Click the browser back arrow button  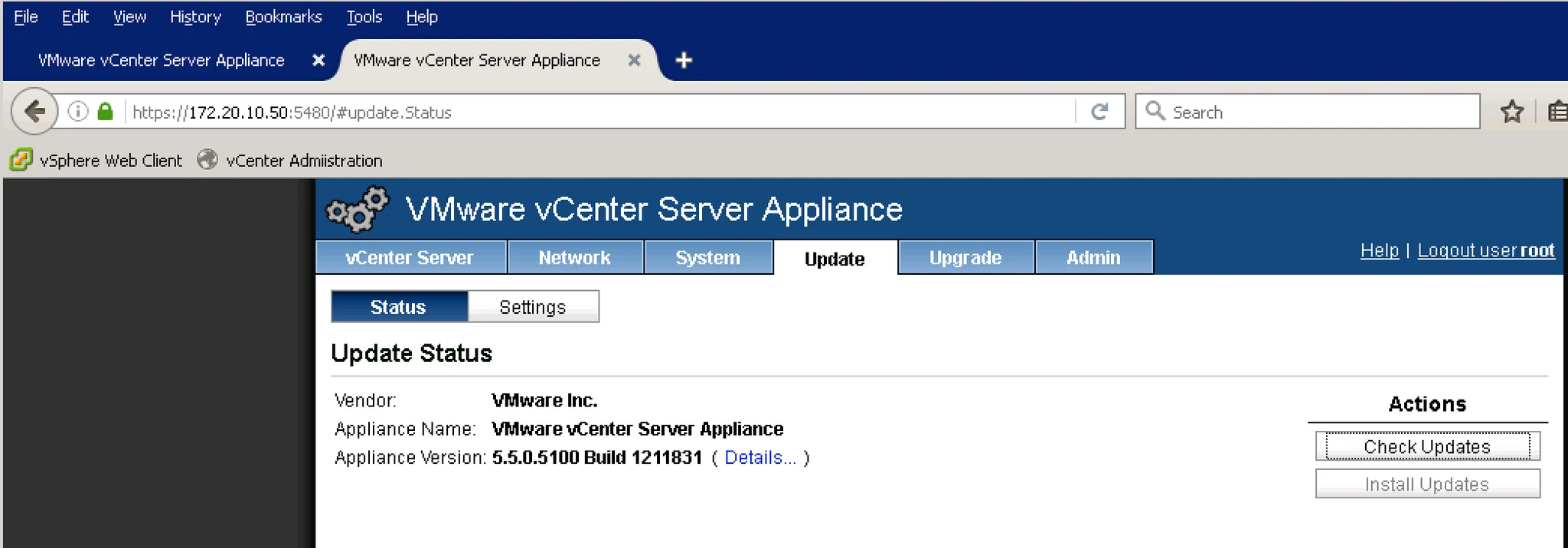point(34,112)
